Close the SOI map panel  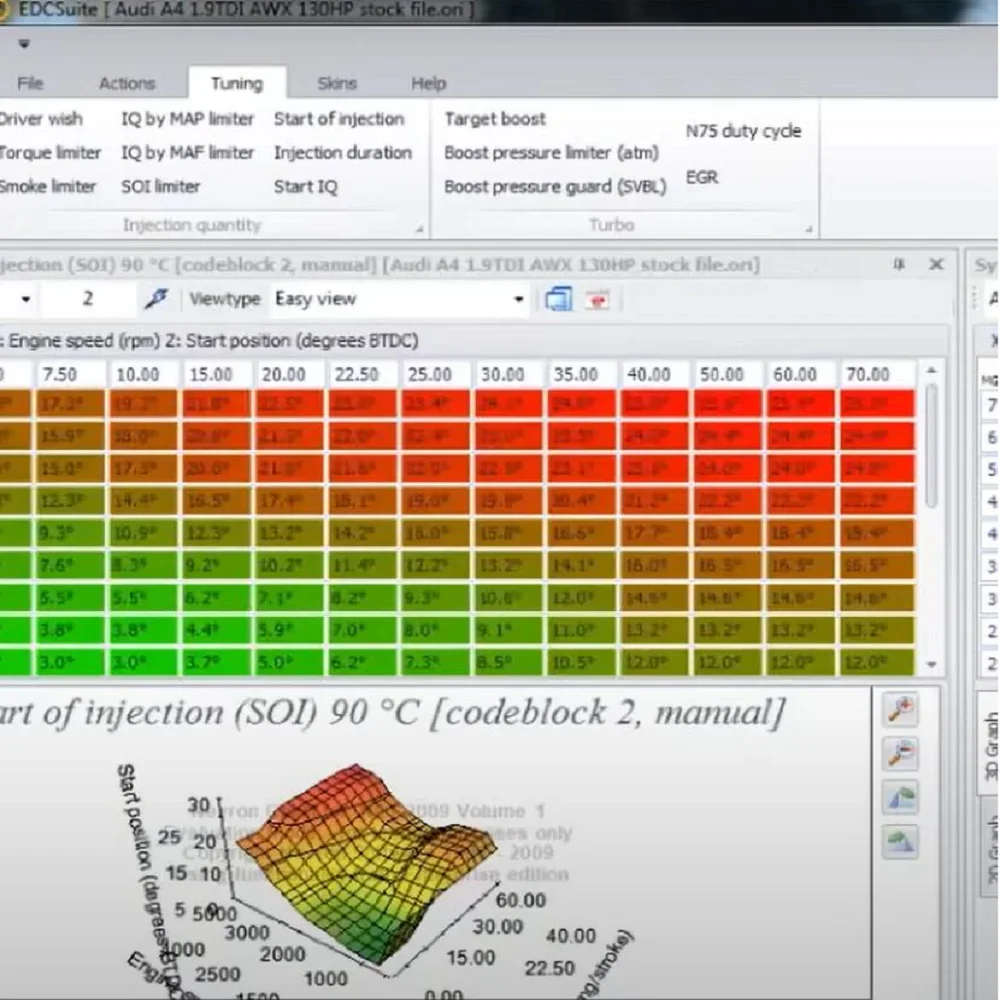pos(936,264)
